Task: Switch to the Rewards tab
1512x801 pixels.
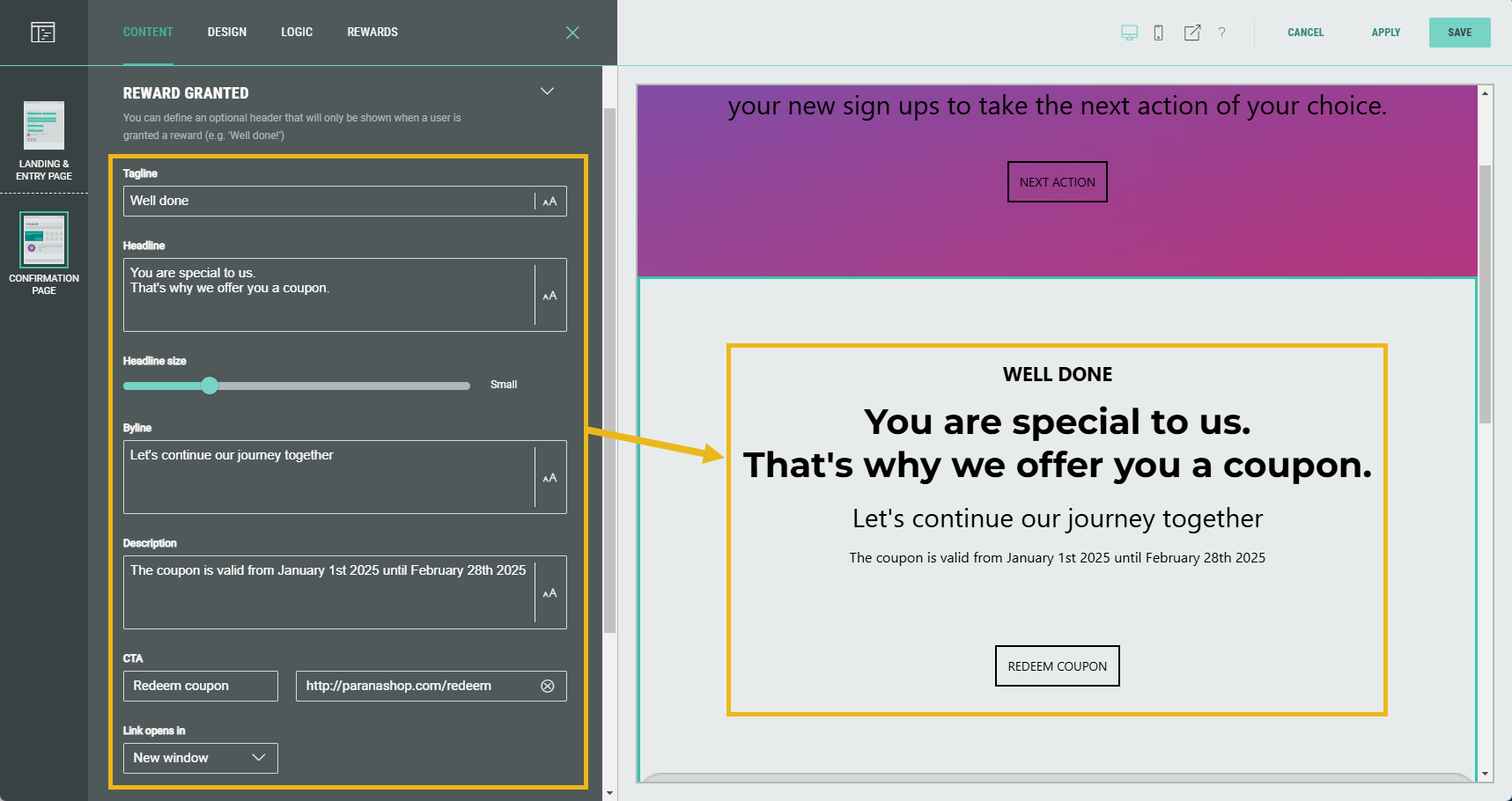Action: pyautogui.click(x=372, y=33)
